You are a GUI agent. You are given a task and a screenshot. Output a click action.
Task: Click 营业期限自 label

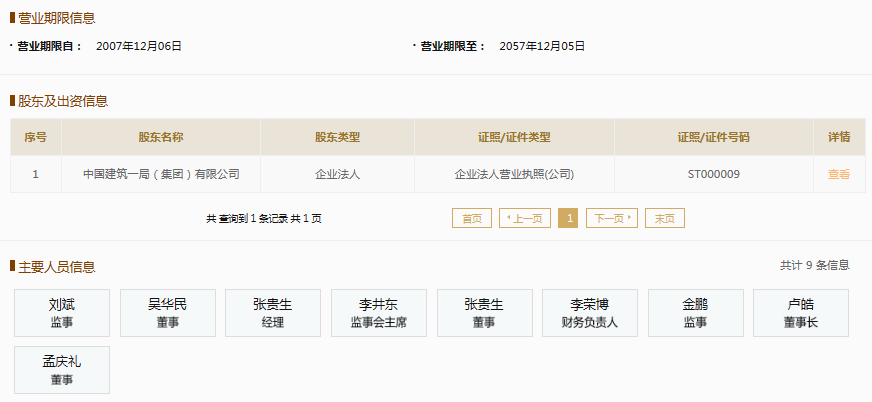click(x=49, y=46)
